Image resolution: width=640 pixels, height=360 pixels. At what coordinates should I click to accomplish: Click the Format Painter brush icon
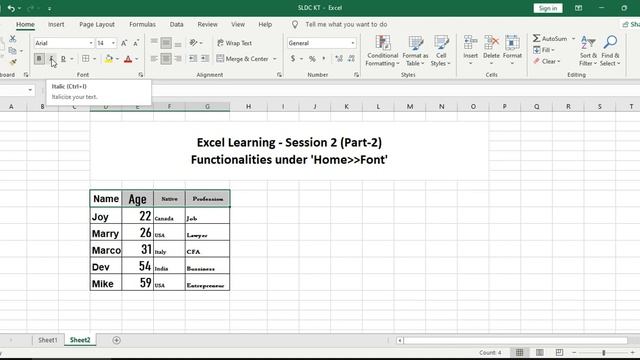coord(13,62)
